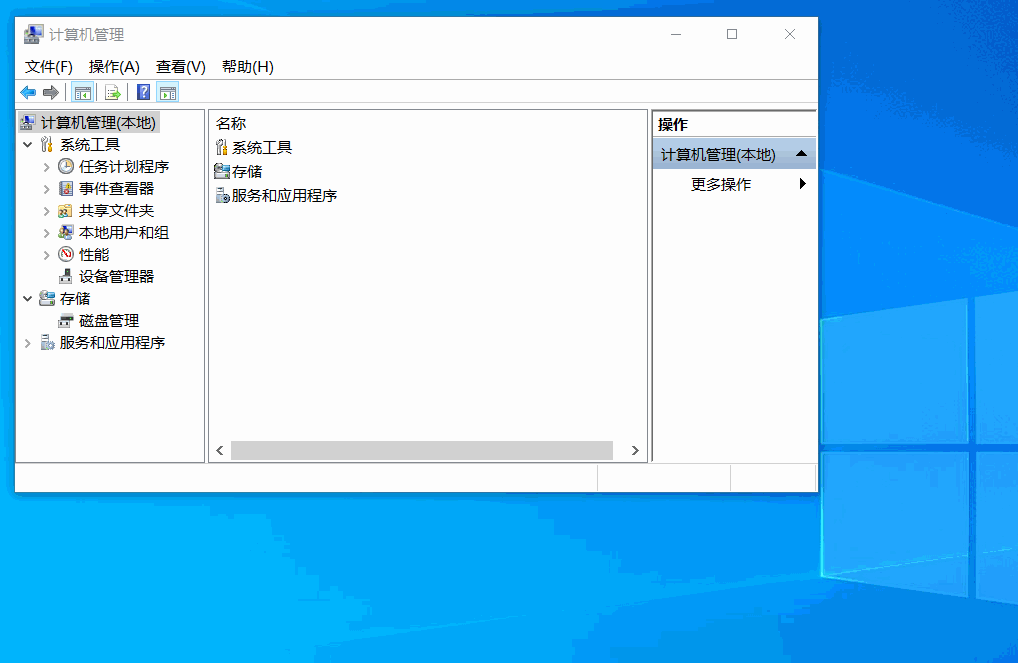The height and width of the screenshot is (663, 1018).
Task: Select 共享文件夹 label in the tree
Action: (x=116, y=211)
